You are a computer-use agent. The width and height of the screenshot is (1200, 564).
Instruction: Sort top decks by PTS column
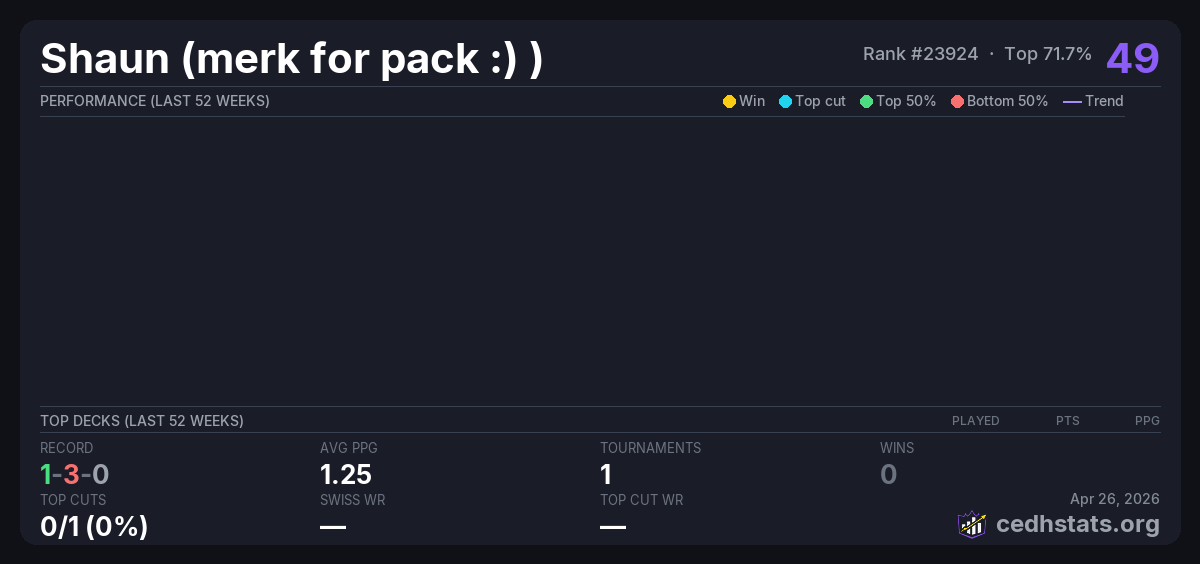(x=1067, y=421)
